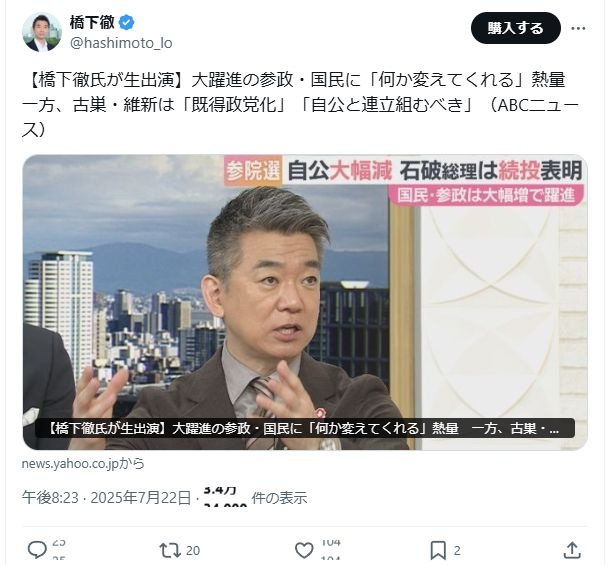Open the @hashimoto_lo handle link
606x565 pixels.
(121, 43)
